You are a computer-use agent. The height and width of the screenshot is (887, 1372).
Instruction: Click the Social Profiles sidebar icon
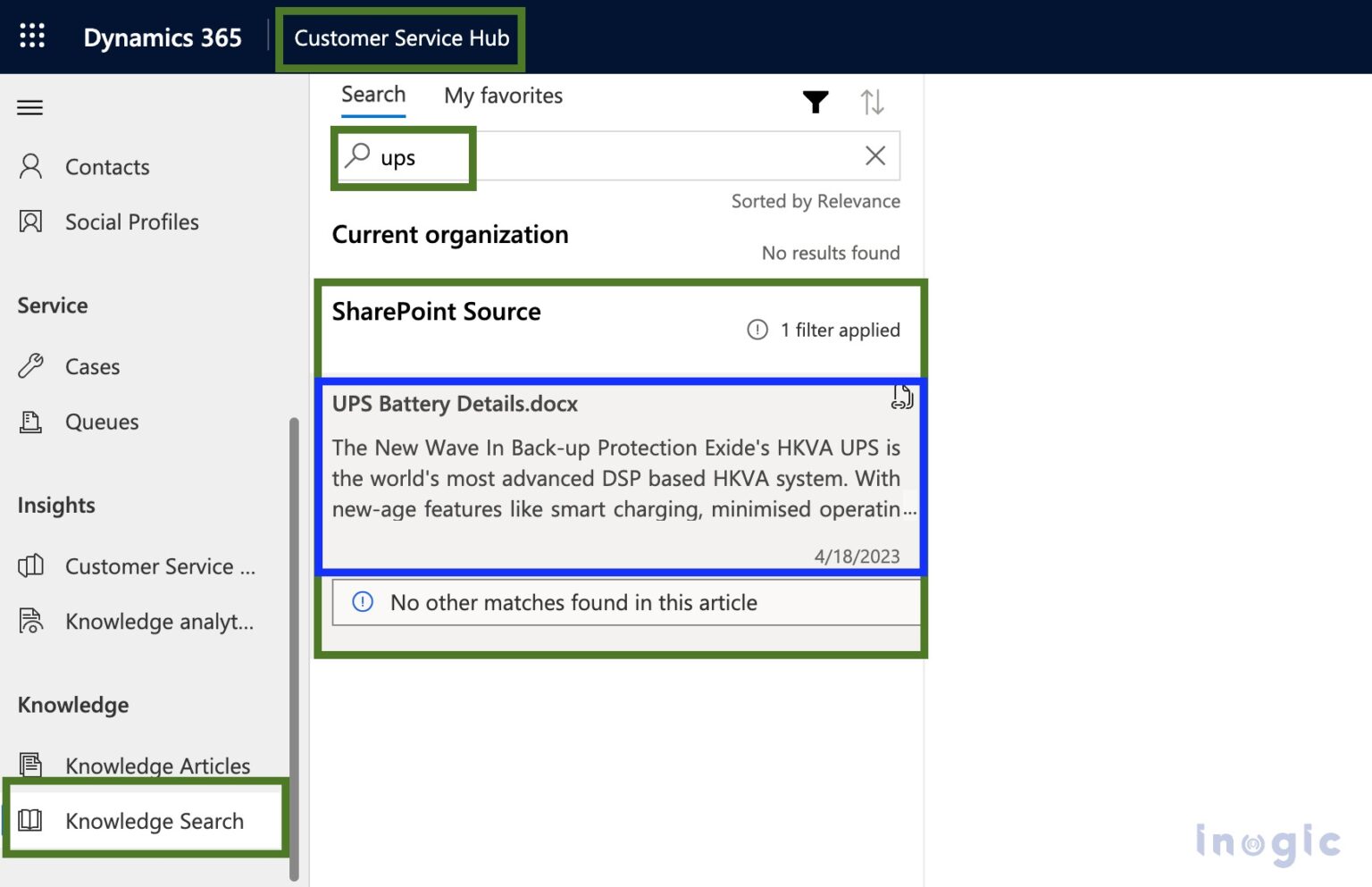point(31,222)
